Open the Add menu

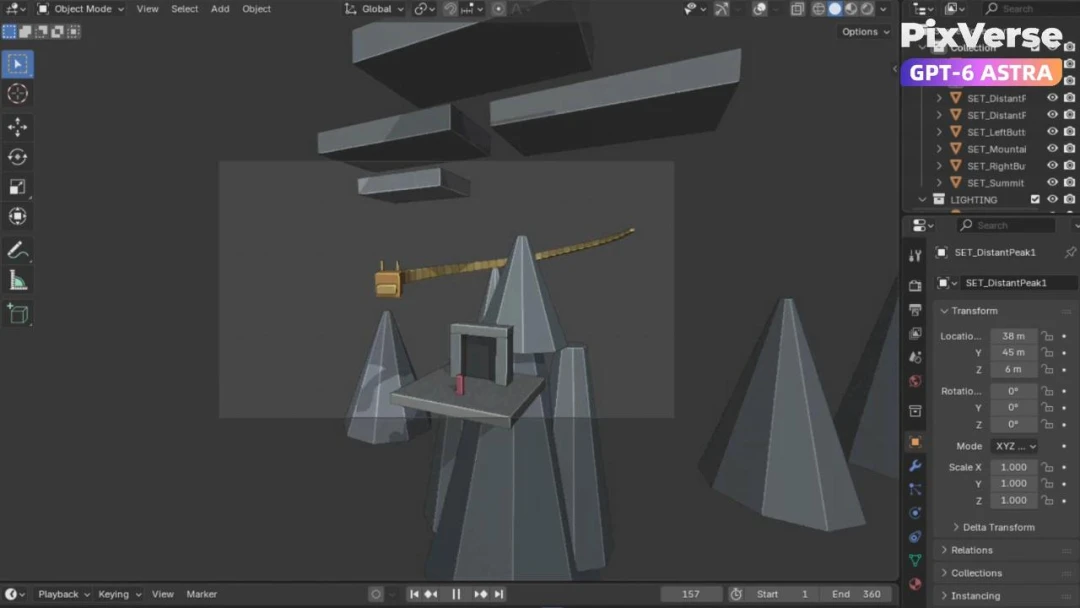(220, 9)
